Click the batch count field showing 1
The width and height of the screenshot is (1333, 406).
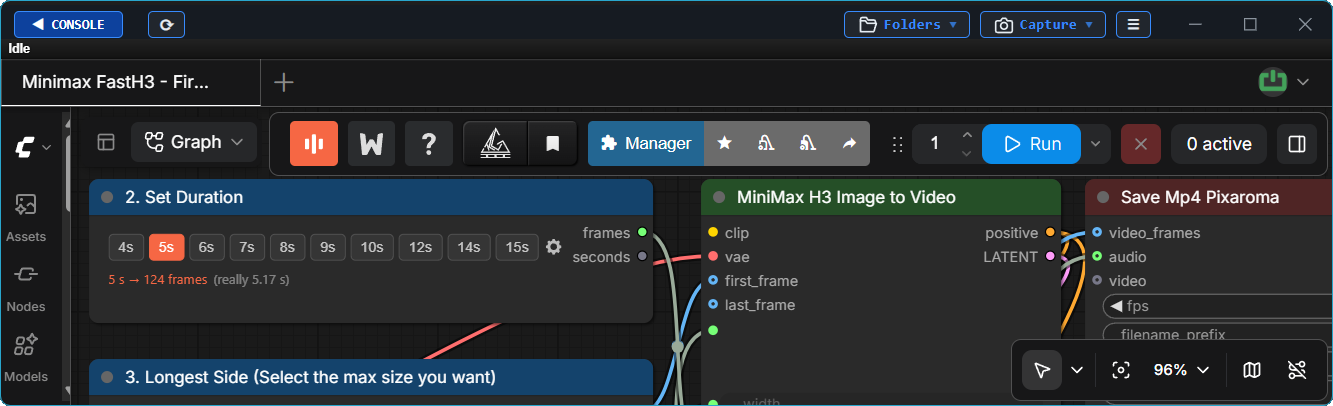tap(935, 144)
